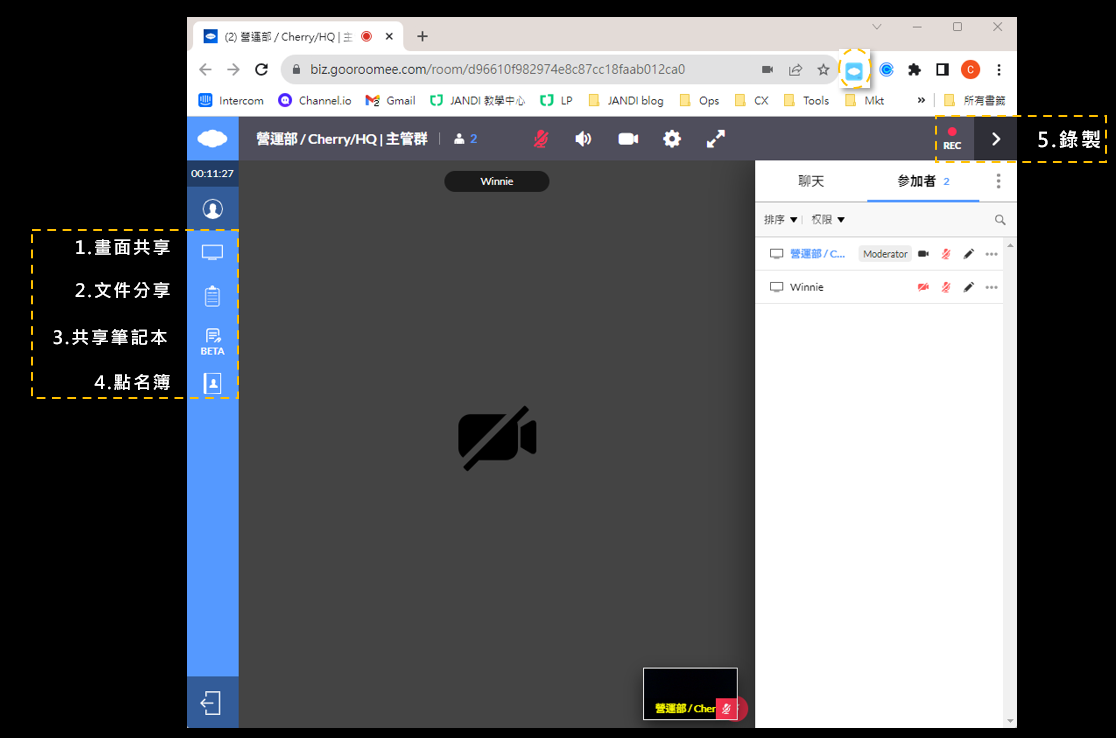Image resolution: width=1116 pixels, height=738 pixels.
Task: Open more options for the Moderator row
Action: click(x=991, y=254)
